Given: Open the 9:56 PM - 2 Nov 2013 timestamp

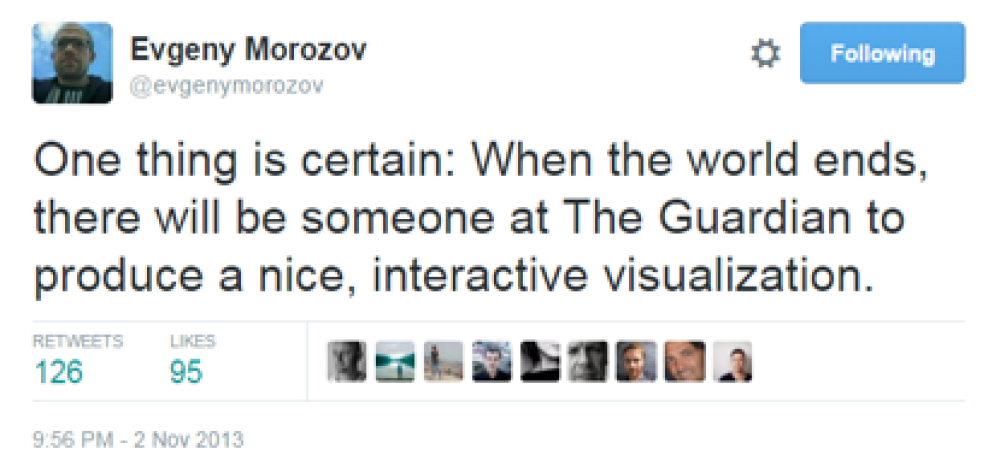Looking at the screenshot, I should click(x=138, y=438).
